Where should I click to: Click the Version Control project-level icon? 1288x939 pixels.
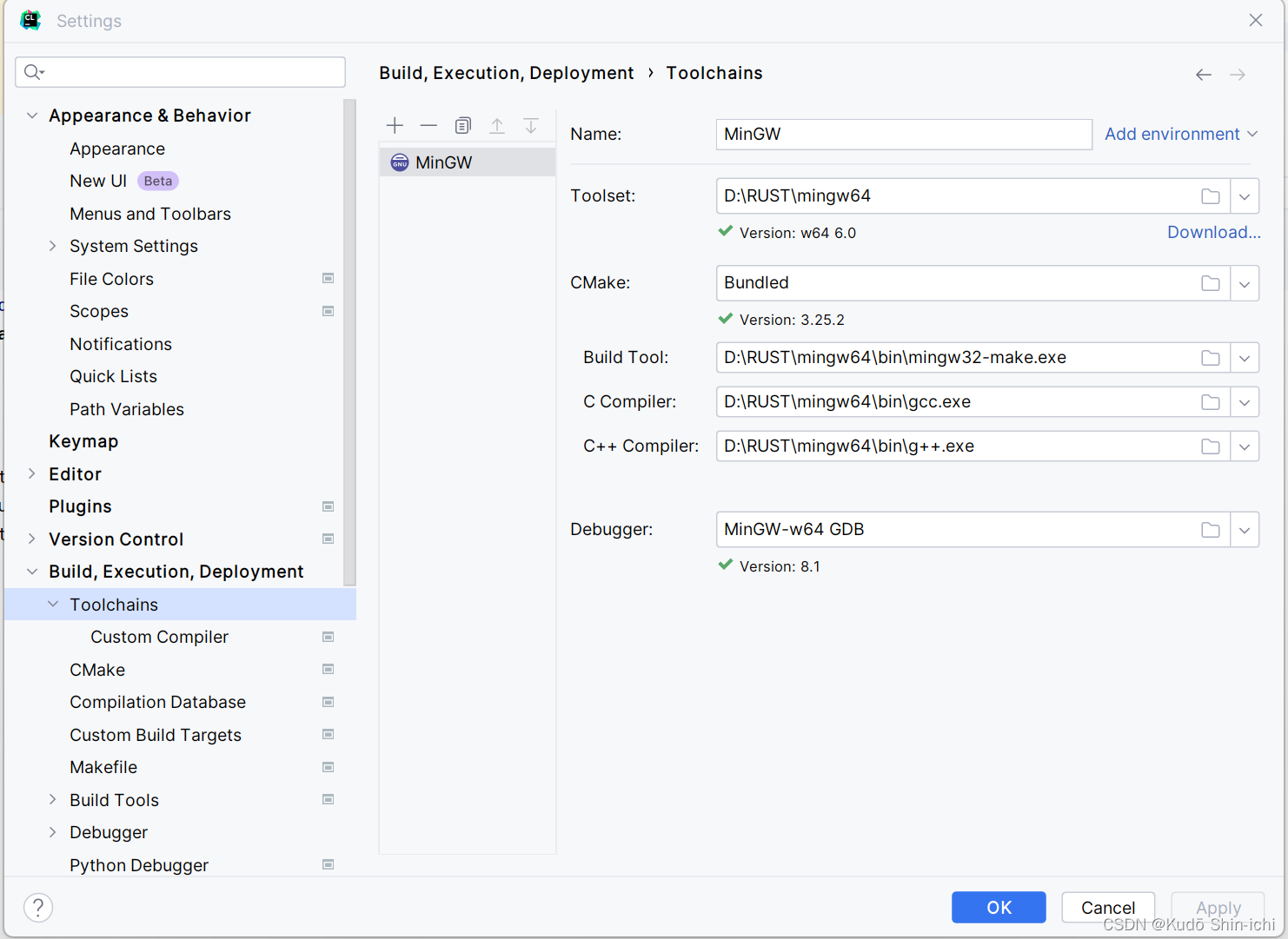pos(329,539)
